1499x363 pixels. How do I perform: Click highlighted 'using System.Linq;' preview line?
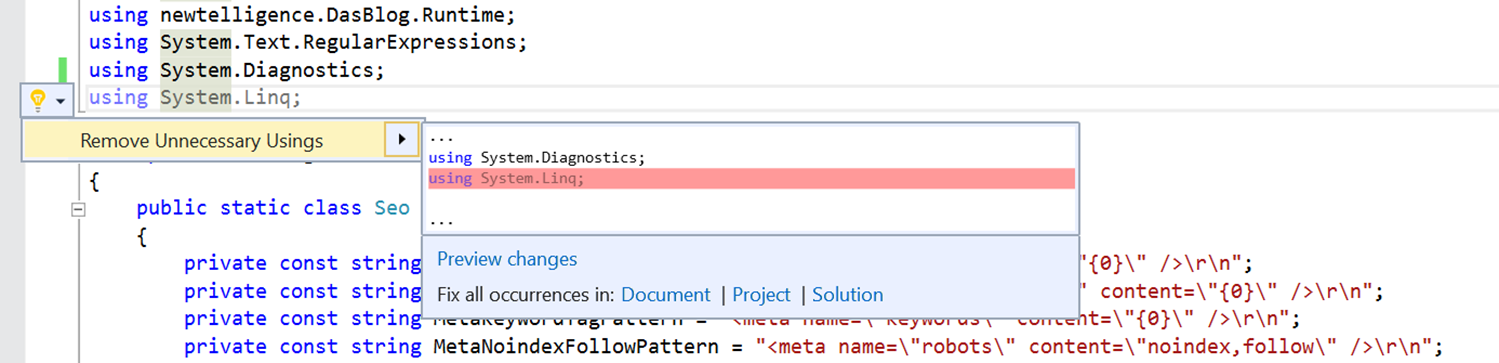tap(751, 178)
